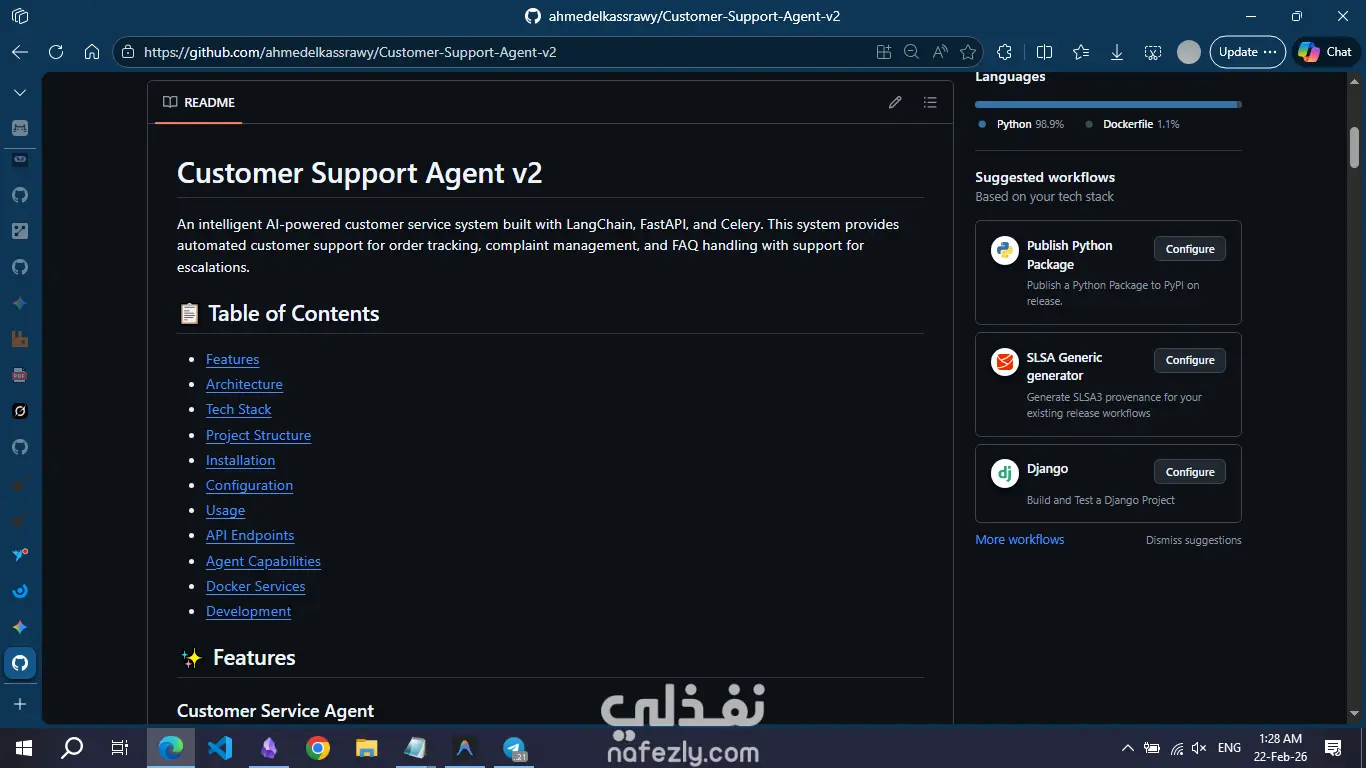Go to the Project Structure link
This screenshot has height=768, width=1366.
point(258,435)
